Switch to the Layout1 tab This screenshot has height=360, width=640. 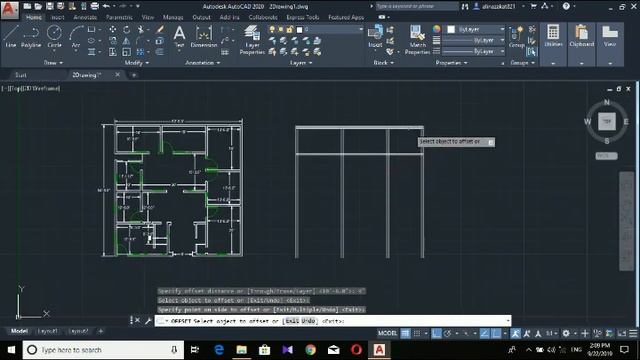pos(47,331)
